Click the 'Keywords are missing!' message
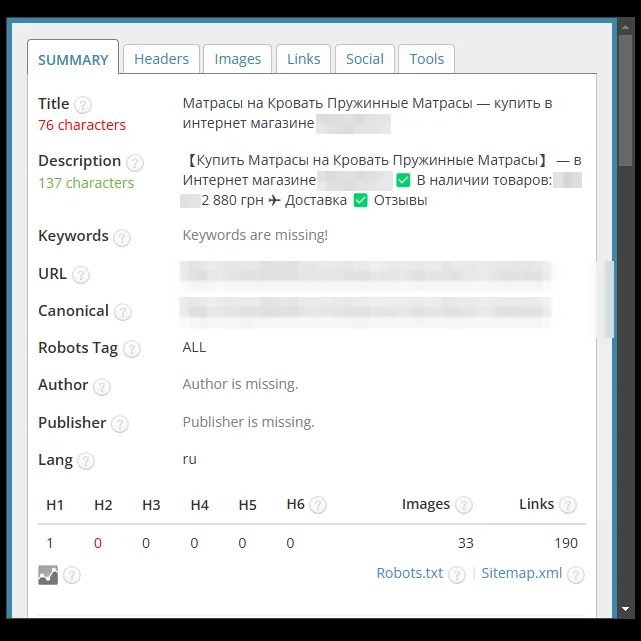 click(x=255, y=235)
